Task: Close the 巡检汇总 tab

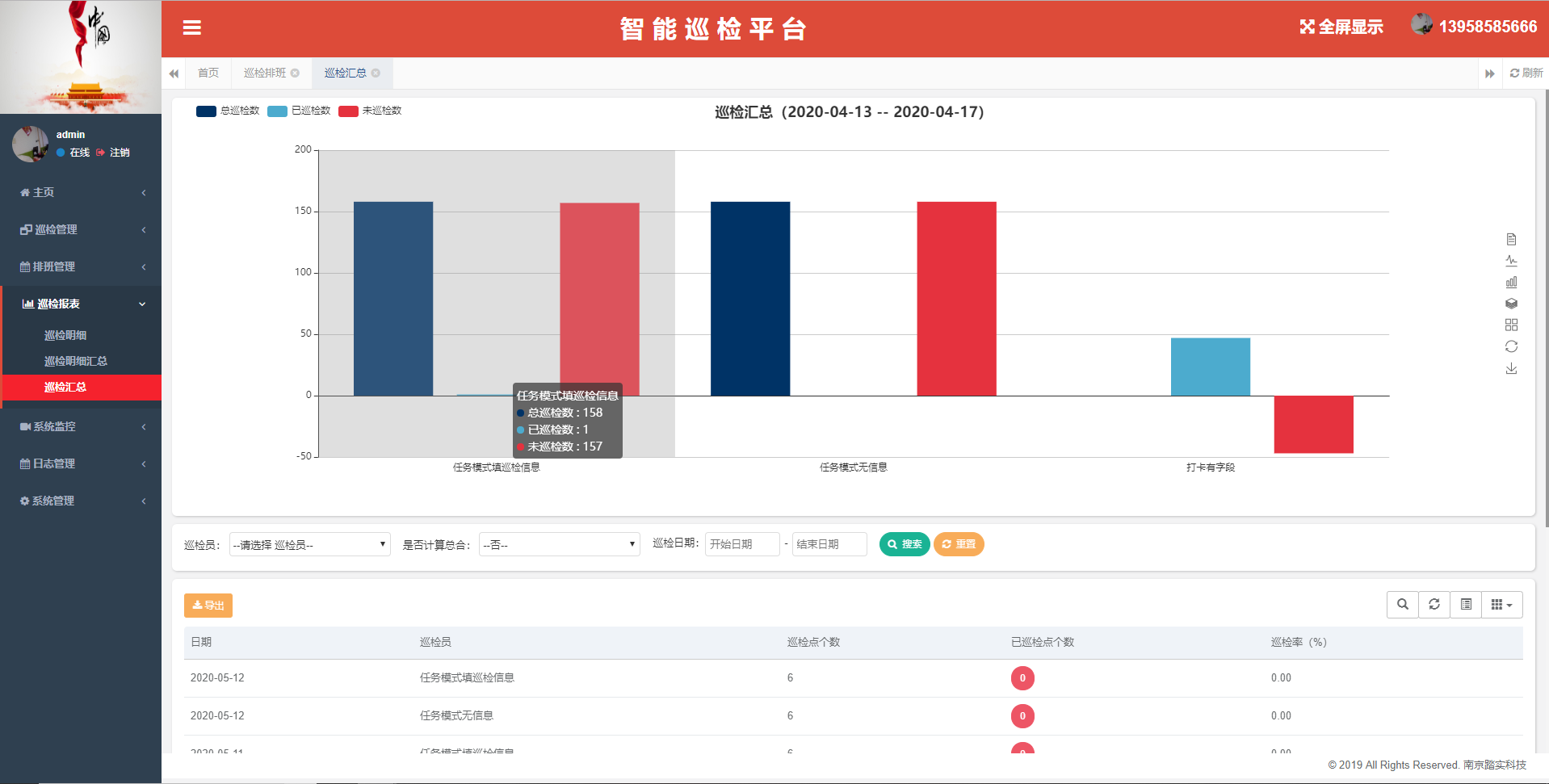Action: 376,73
